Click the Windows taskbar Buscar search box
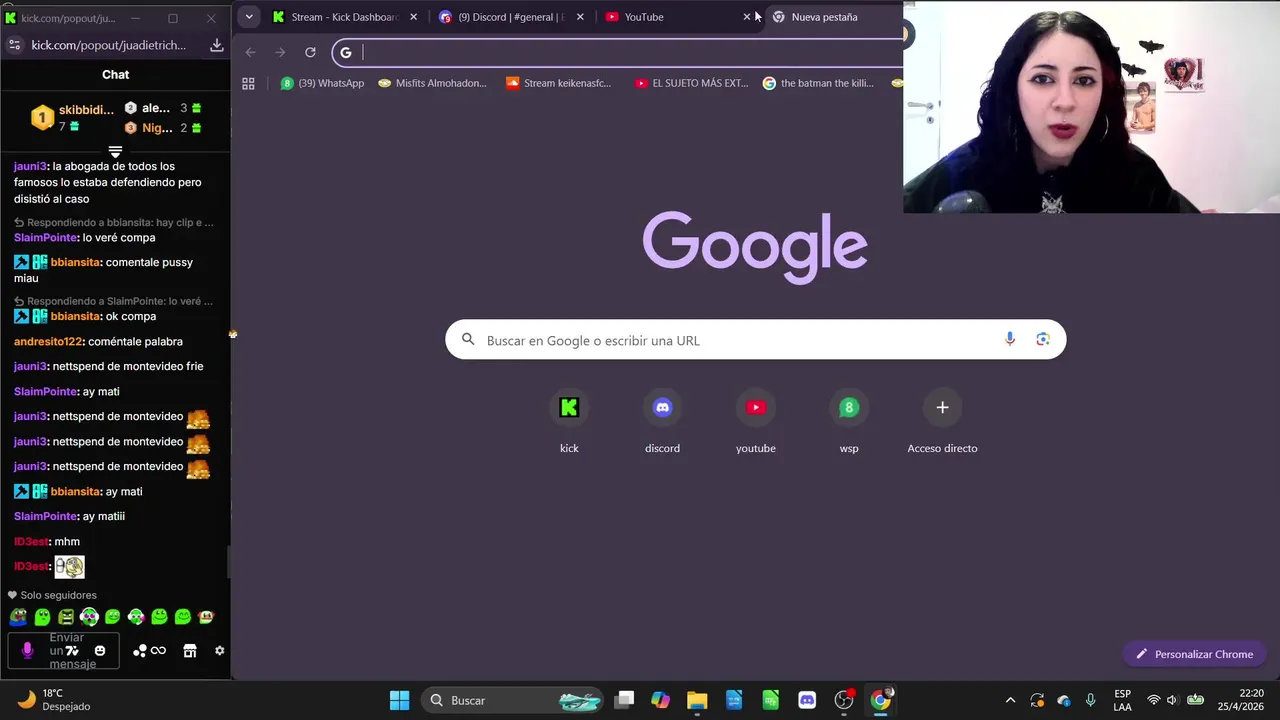 512,700
